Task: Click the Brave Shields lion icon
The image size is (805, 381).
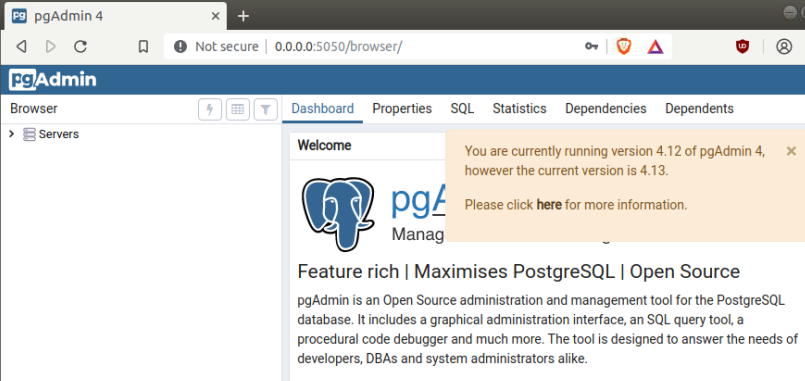Action: coord(623,47)
